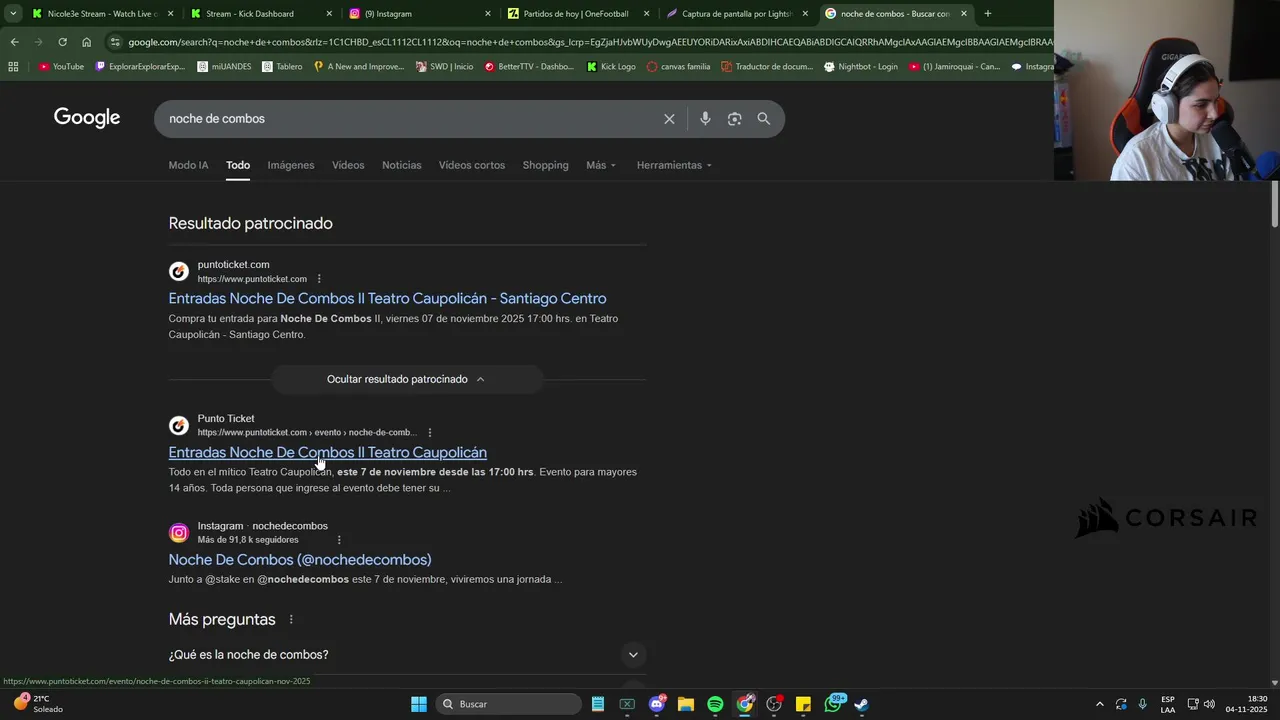Screen dimensions: 1280x720
Task: Open sponsored link Entradas Noche De Combos Santiago Centro
Action: click(x=387, y=298)
